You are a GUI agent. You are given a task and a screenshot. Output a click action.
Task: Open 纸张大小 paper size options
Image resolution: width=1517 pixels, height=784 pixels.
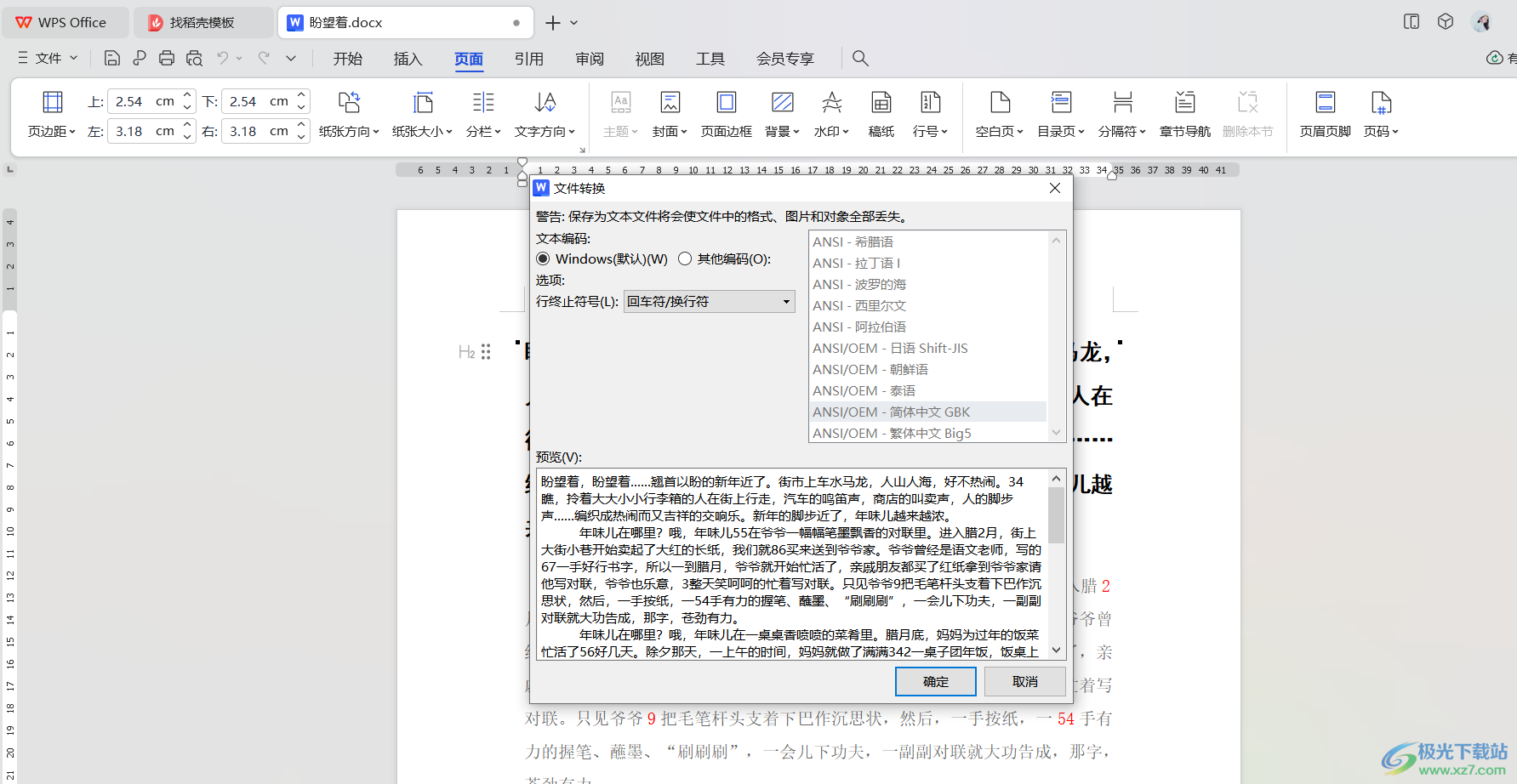point(422,114)
